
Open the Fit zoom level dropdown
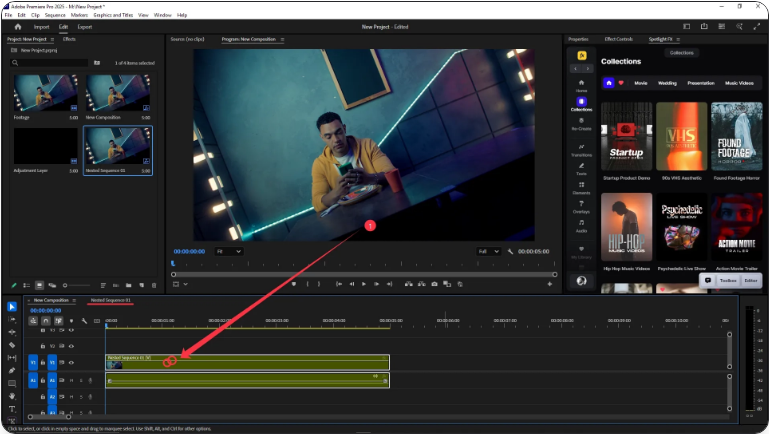tap(229, 251)
